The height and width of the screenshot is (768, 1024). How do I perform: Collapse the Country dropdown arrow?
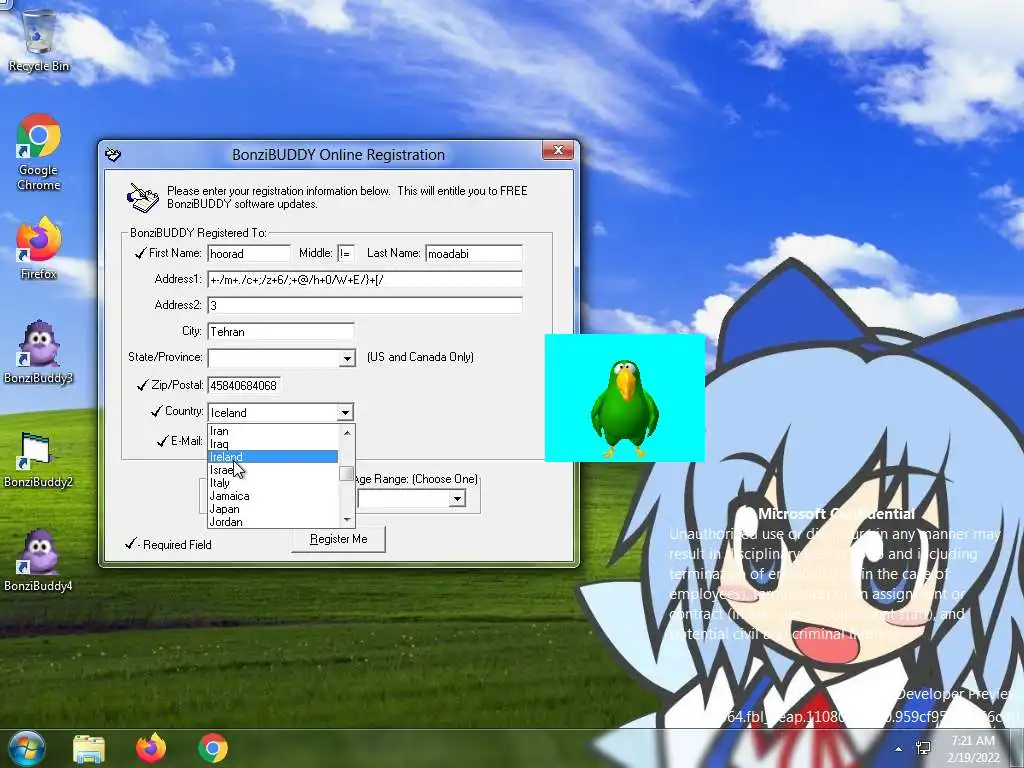click(x=345, y=413)
